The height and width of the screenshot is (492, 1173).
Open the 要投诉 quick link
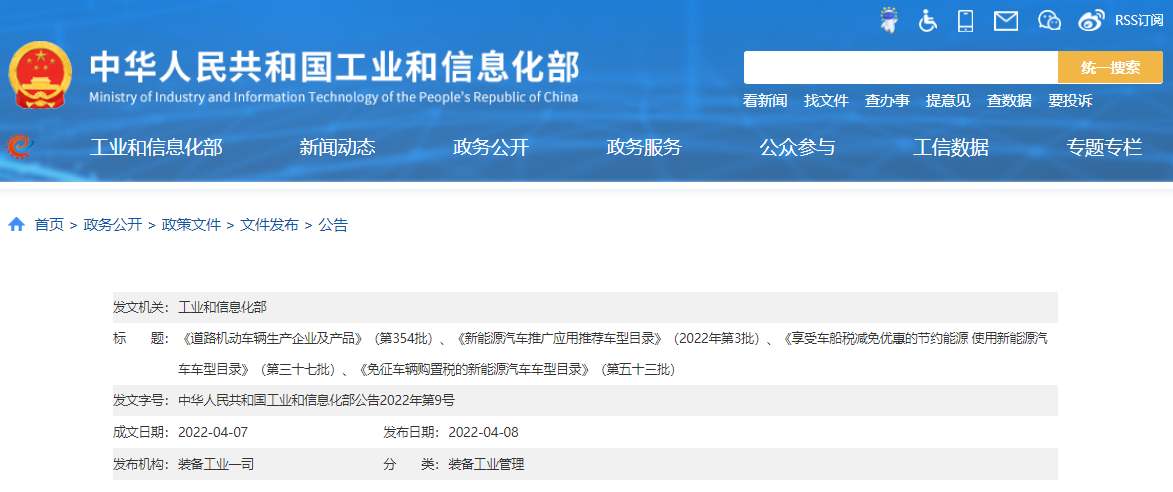1070,101
